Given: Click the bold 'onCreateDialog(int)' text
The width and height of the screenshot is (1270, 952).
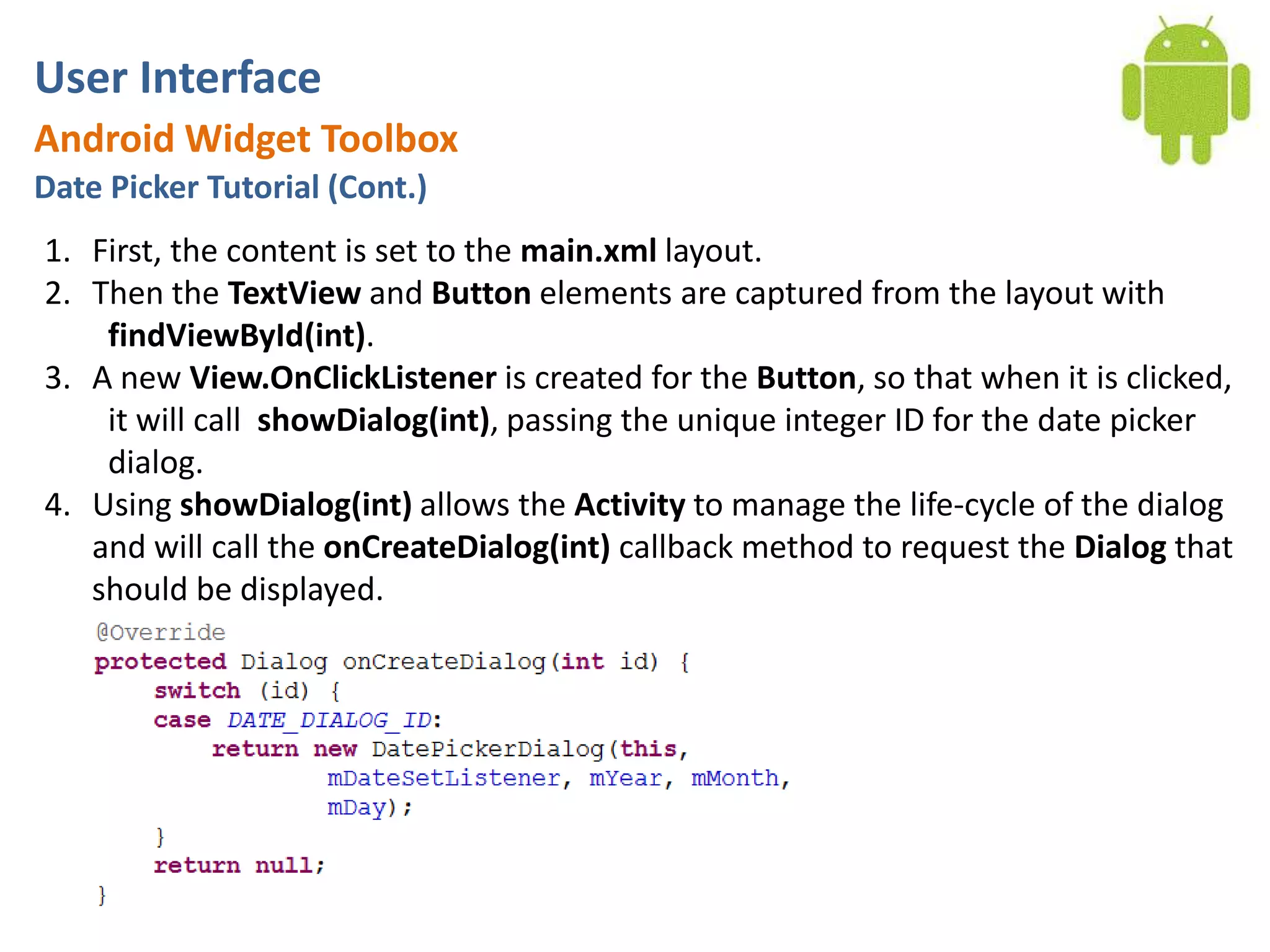Looking at the screenshot, I should [467, 547].
